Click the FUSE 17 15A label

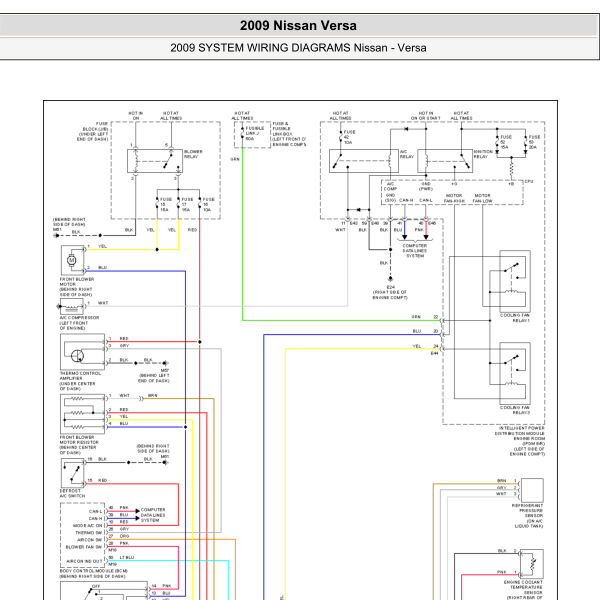[187, 204]
